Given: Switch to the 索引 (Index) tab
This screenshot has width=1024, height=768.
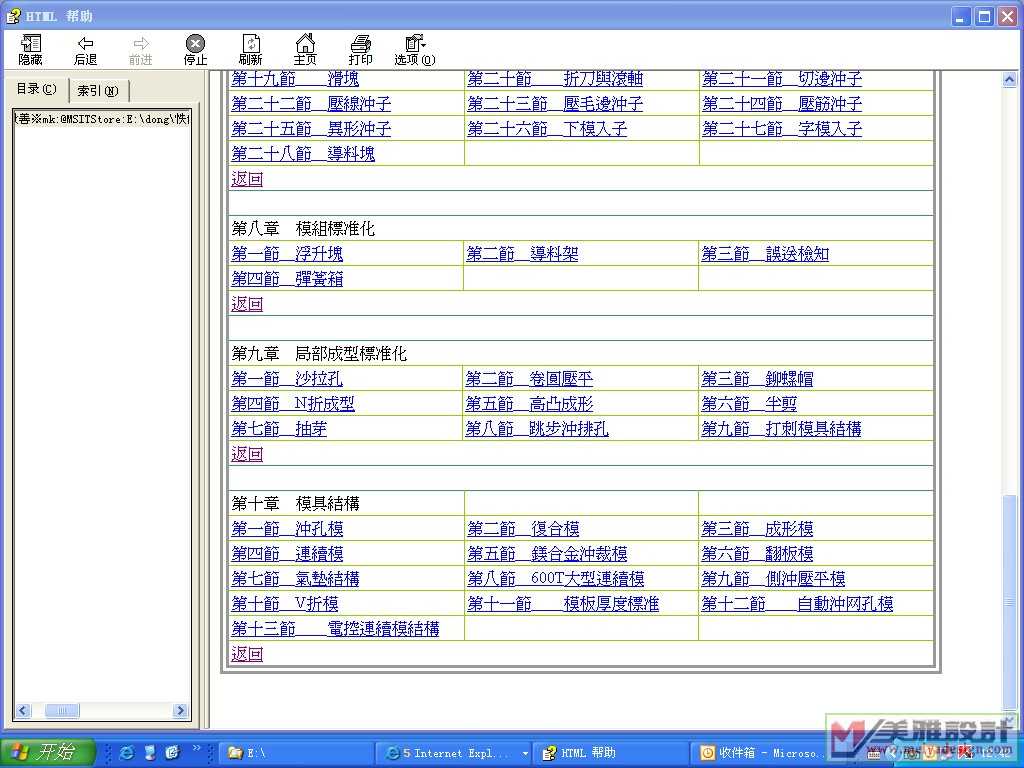Looking at the screenshot, I should 98,91.
